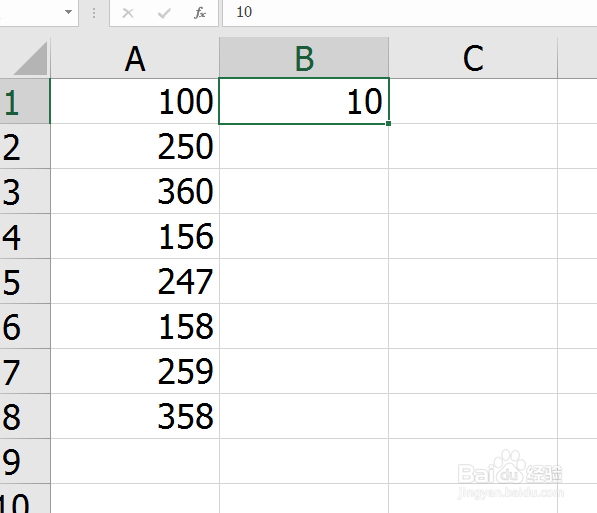Image resolution: width=597 pixels, height=513 pixels.
Task: Select column A header
Action: (135, 58)
